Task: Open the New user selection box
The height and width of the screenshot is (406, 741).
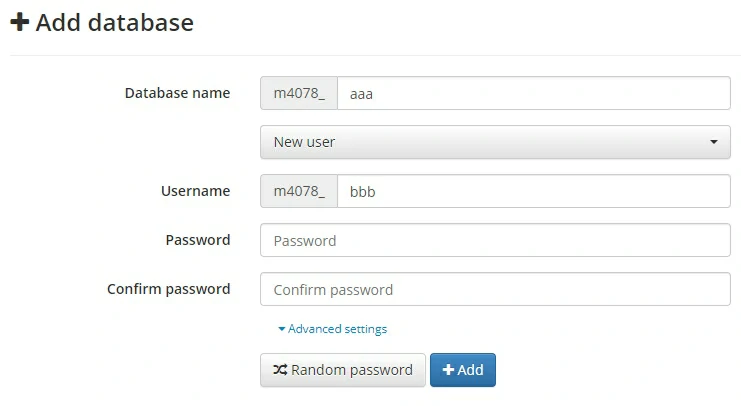Action: pos(495,142)
